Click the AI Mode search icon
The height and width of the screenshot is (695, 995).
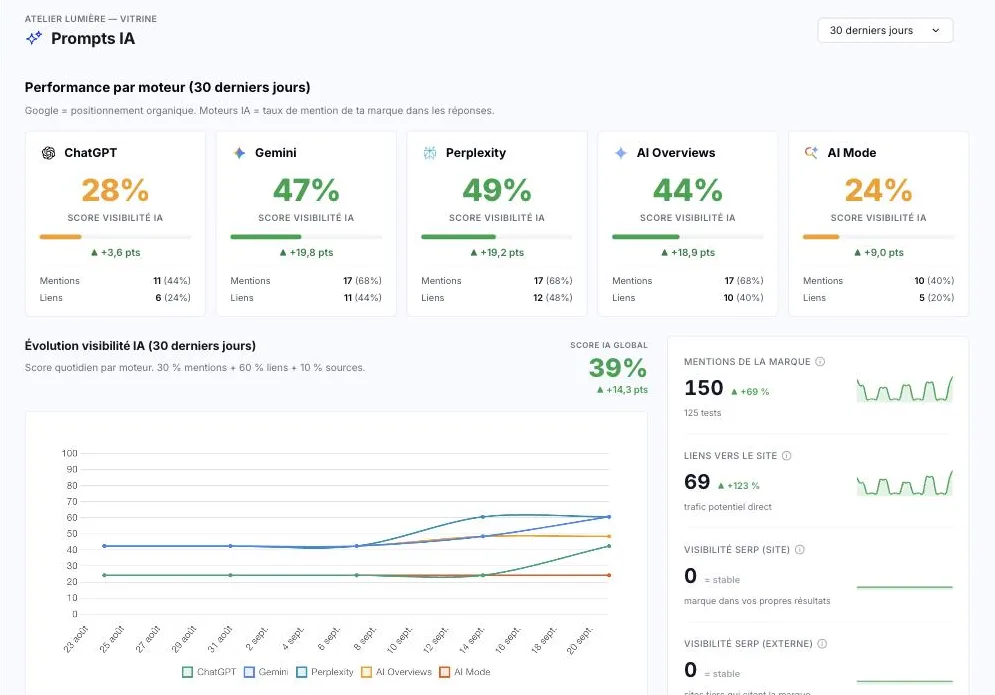[811, 153]
